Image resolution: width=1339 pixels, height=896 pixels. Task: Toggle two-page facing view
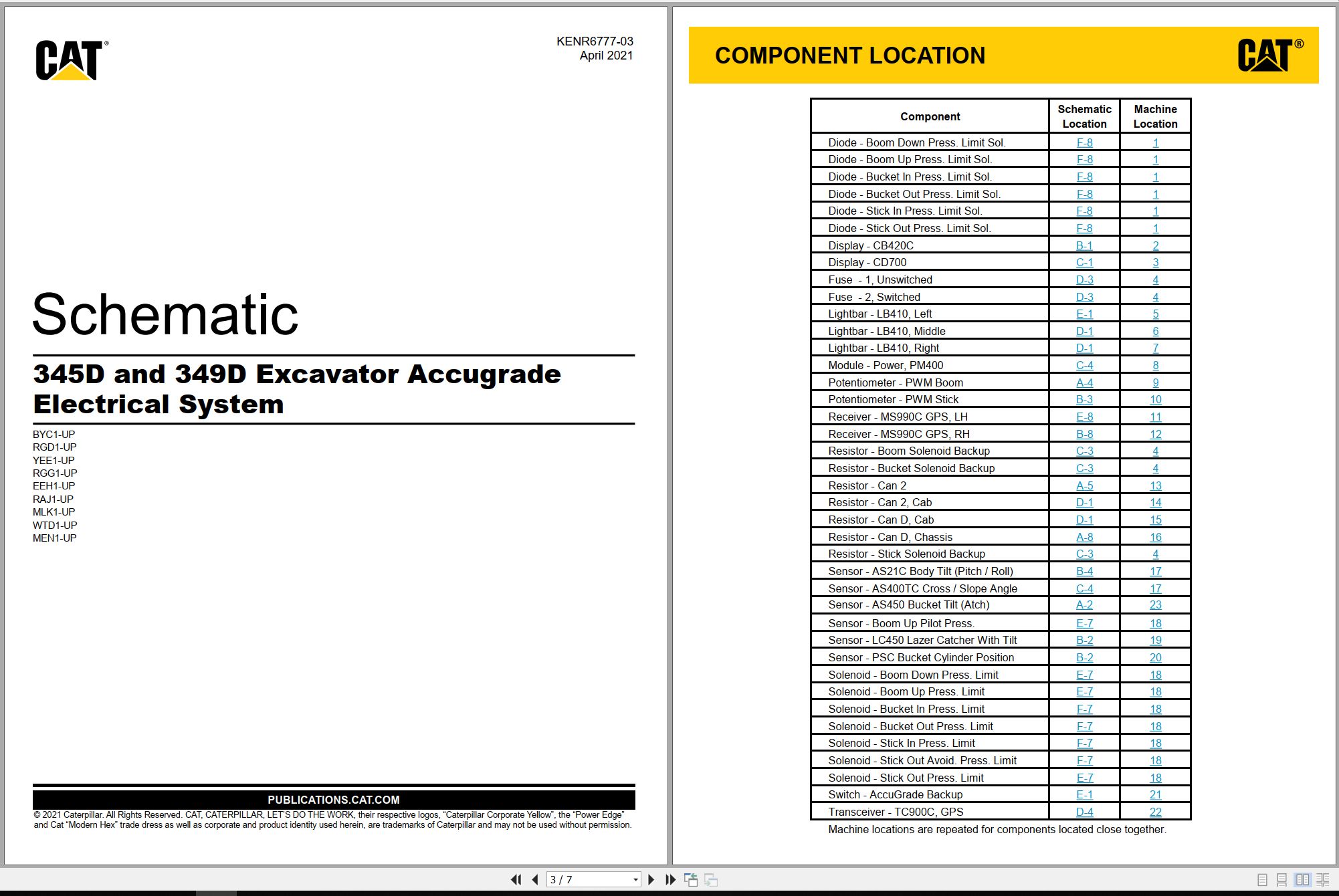coord(1302,880)
